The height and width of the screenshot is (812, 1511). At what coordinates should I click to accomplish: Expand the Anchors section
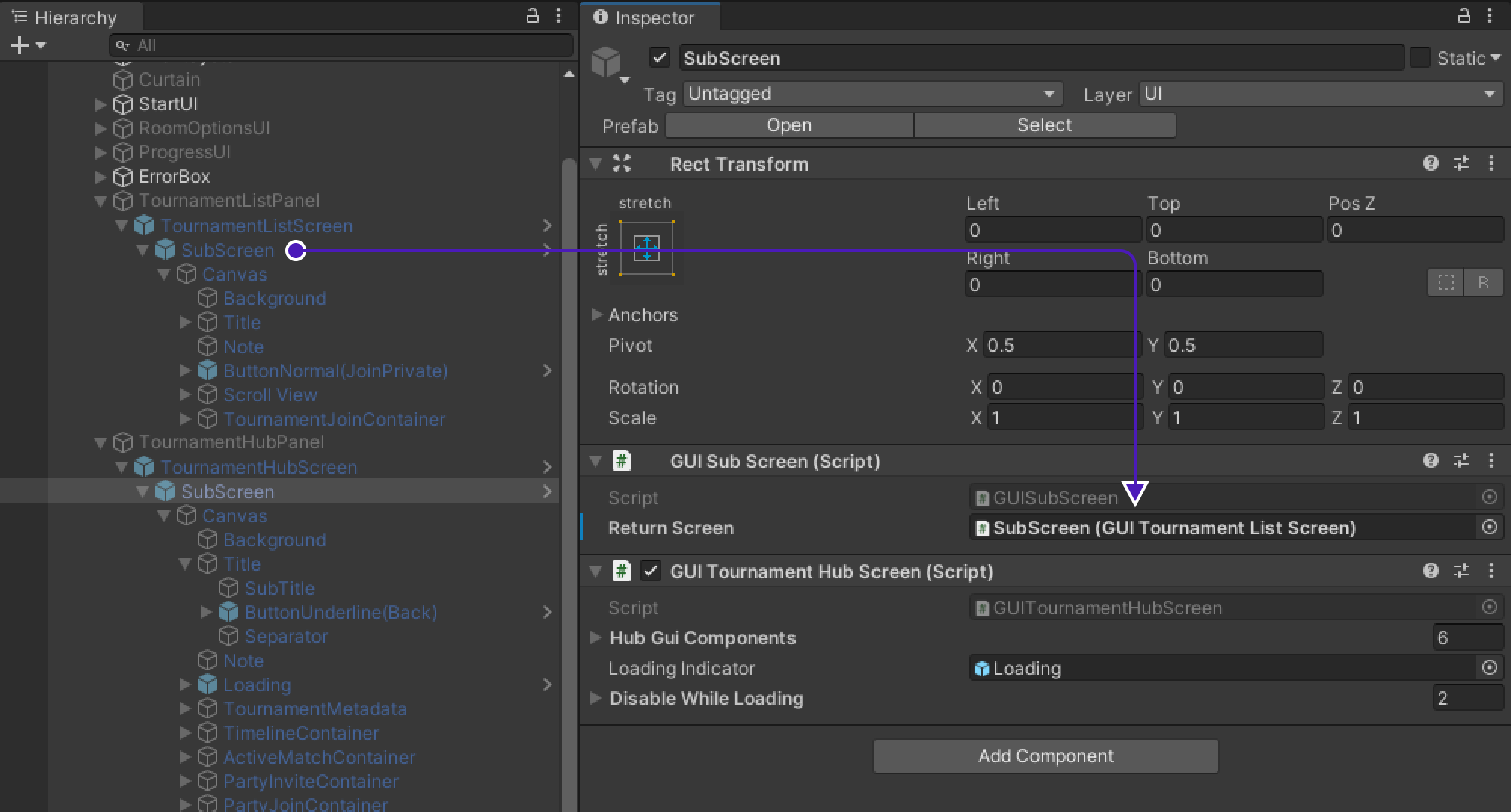(x=596, y=315)
